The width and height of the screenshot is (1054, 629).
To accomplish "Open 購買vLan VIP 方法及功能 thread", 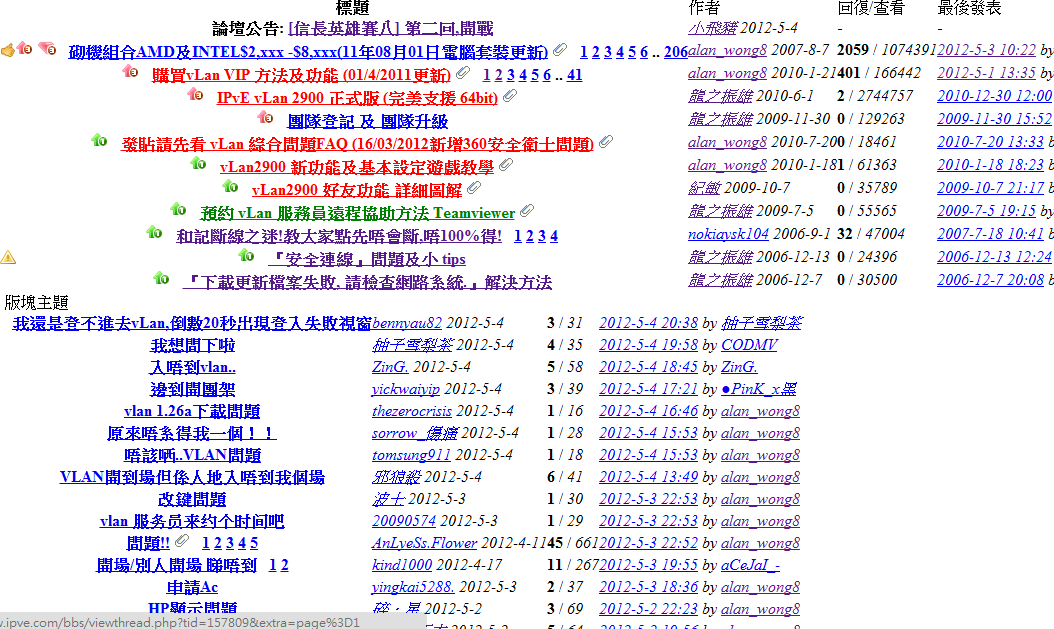I will pyautogui.click(x=301, y=75).
